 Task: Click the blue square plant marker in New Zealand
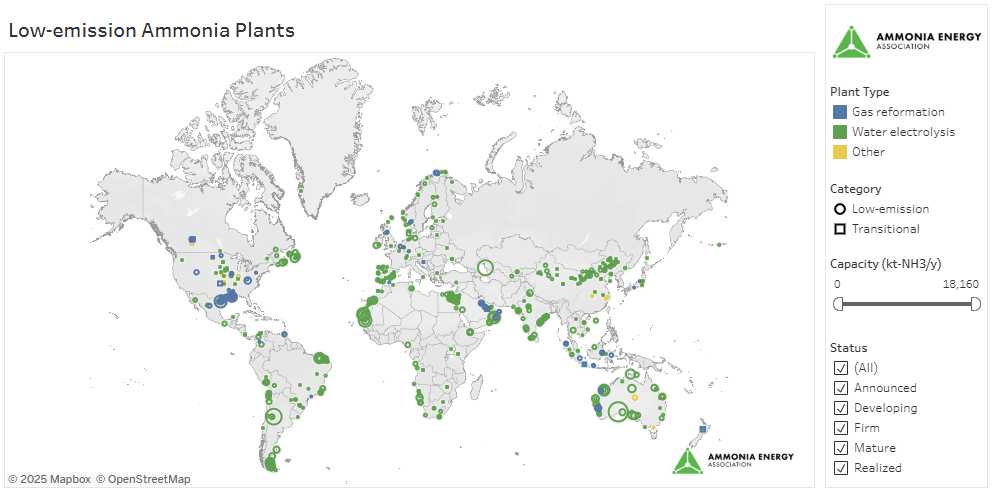click(x=702, y=429)
